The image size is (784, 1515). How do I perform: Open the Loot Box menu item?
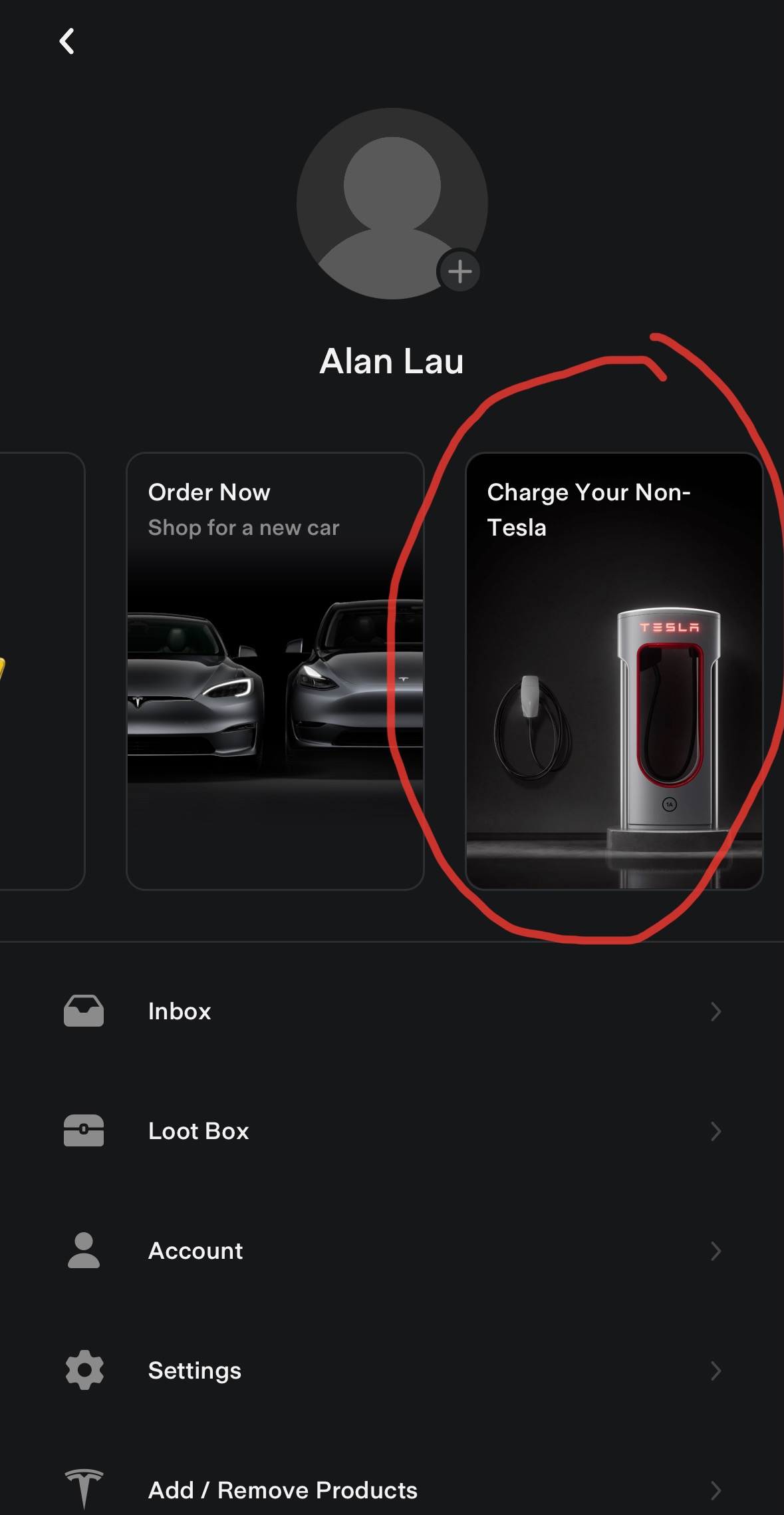tap(392, 1131)
